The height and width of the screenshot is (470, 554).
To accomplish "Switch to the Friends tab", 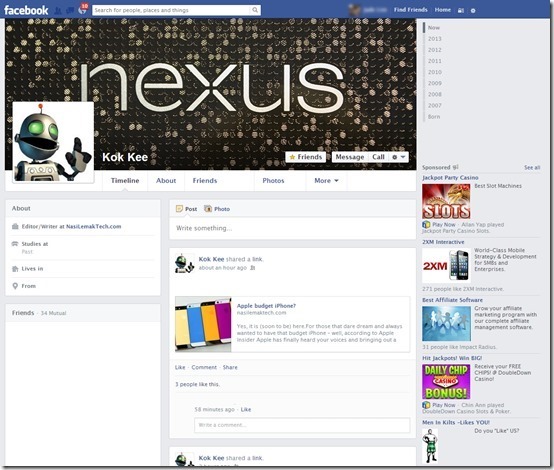I will (x=205, y=181).
